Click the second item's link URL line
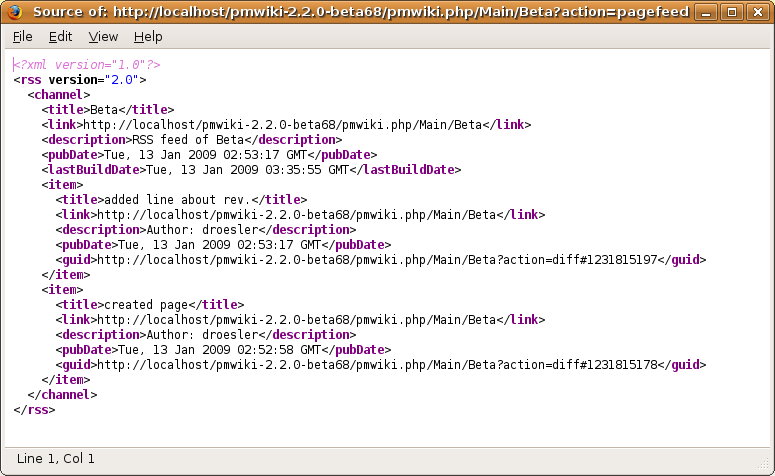Image resolution: width=775 pixels, height=476 pixels. (300, 320)
